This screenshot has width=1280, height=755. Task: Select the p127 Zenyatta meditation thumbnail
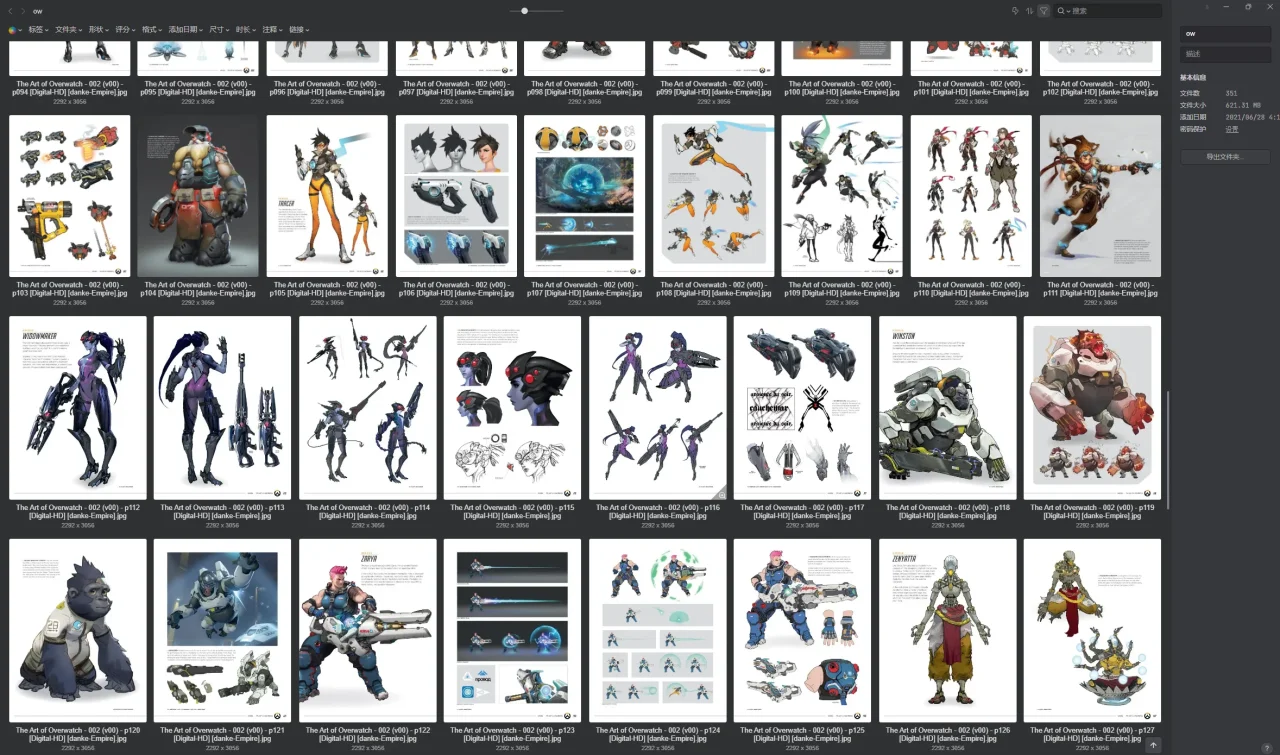(x=1092, y=631)
